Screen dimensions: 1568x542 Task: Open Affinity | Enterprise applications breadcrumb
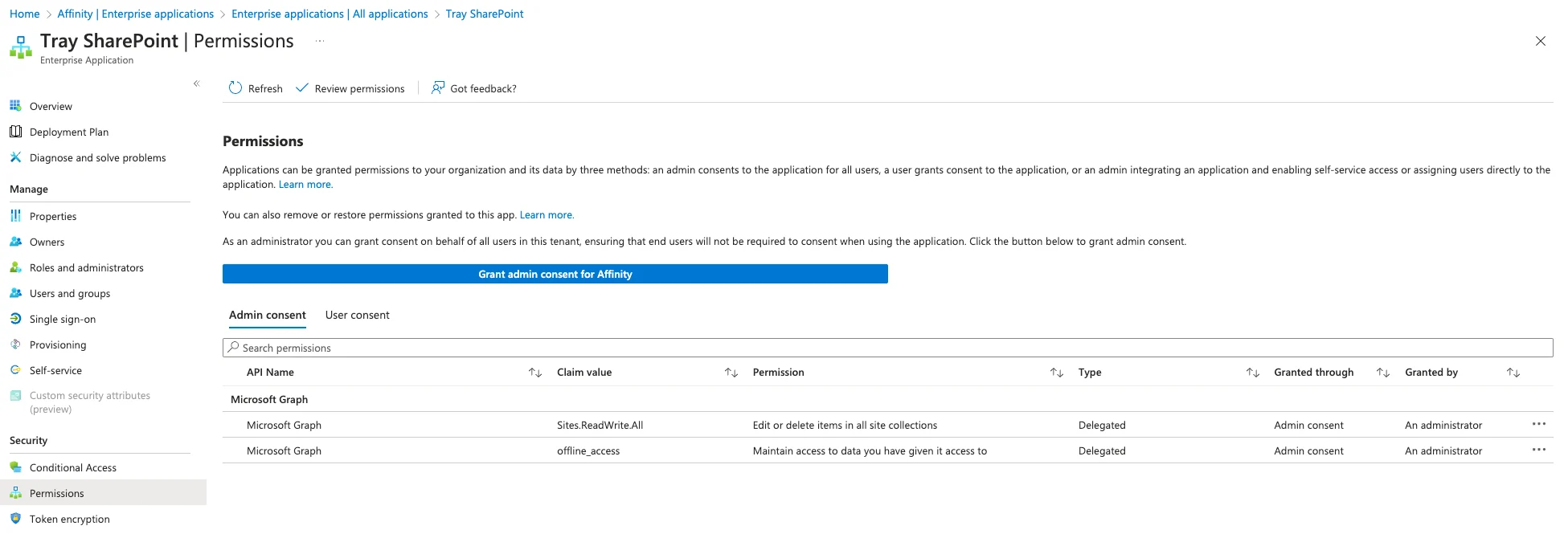click(136, 14)
